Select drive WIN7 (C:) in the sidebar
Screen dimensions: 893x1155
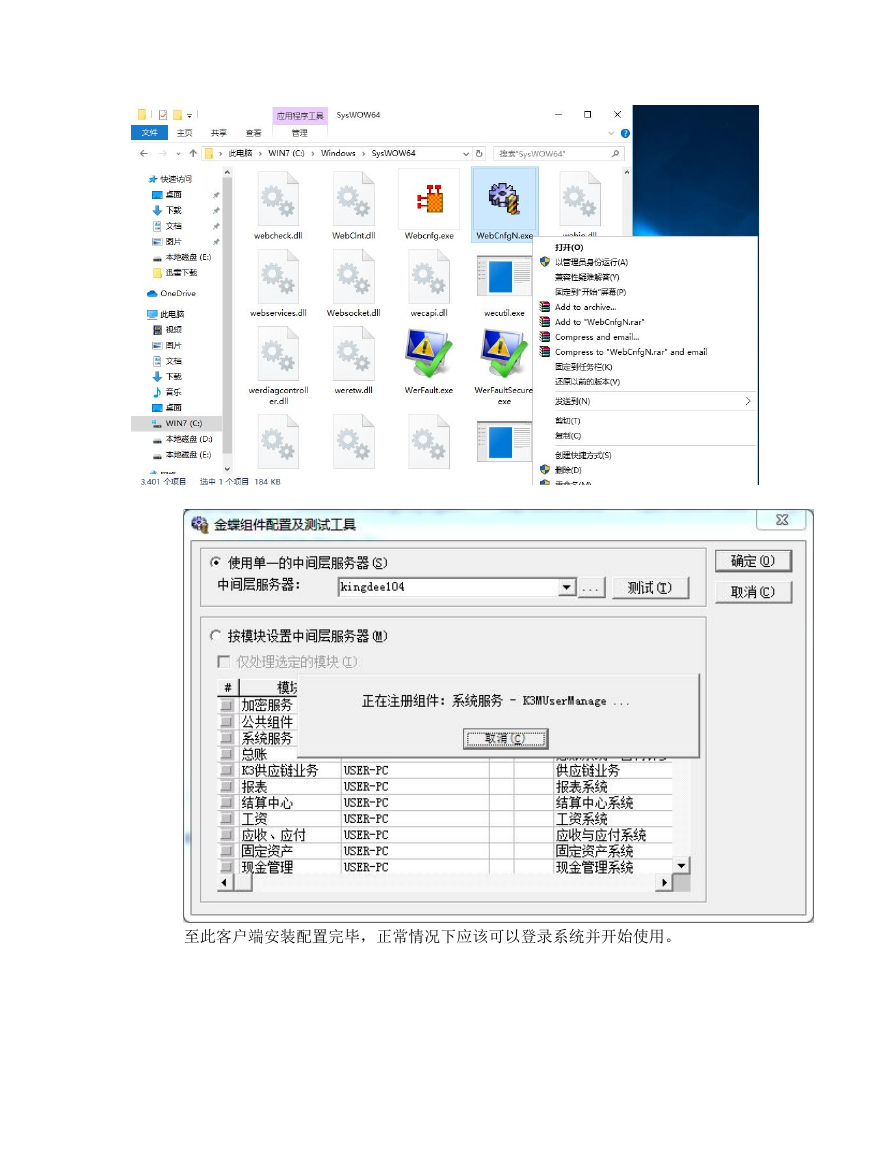point(176,423)
